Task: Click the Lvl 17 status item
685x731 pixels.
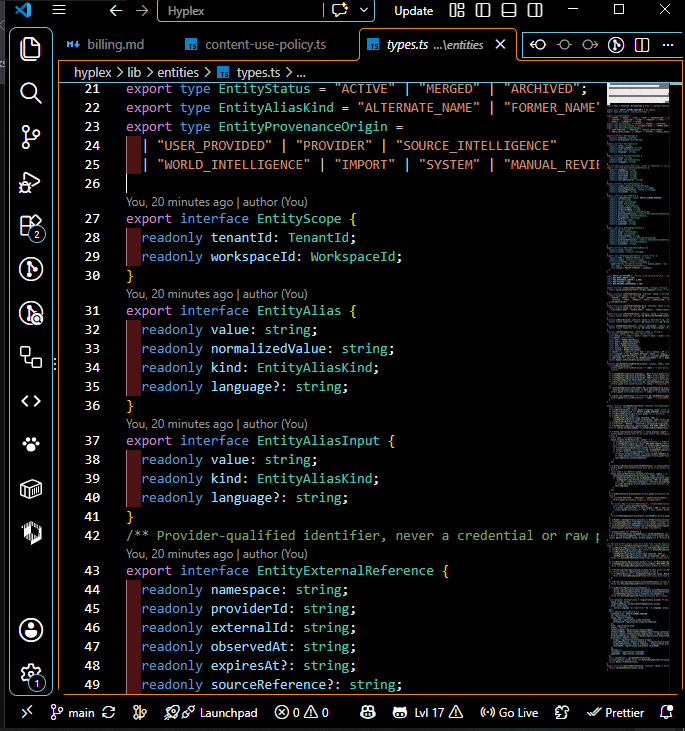Action: (427, 713)
